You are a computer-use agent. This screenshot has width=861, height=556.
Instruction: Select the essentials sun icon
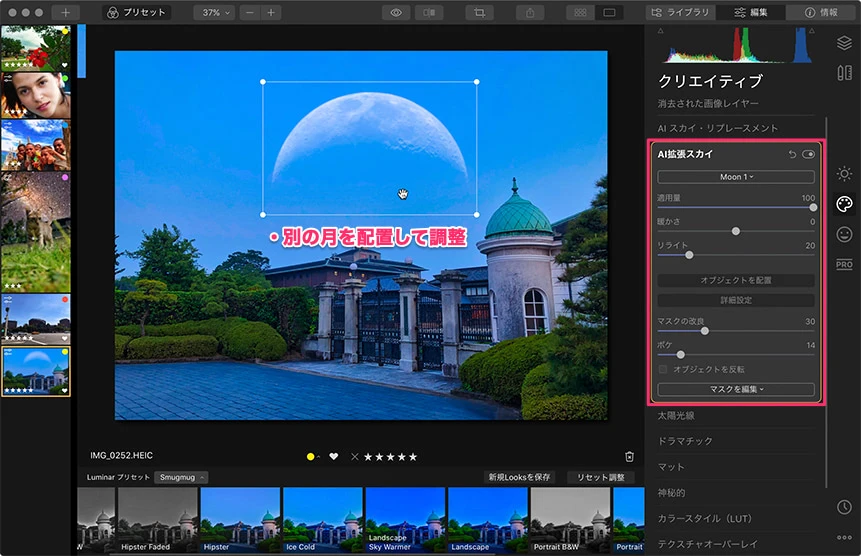[x=844, y=174]
